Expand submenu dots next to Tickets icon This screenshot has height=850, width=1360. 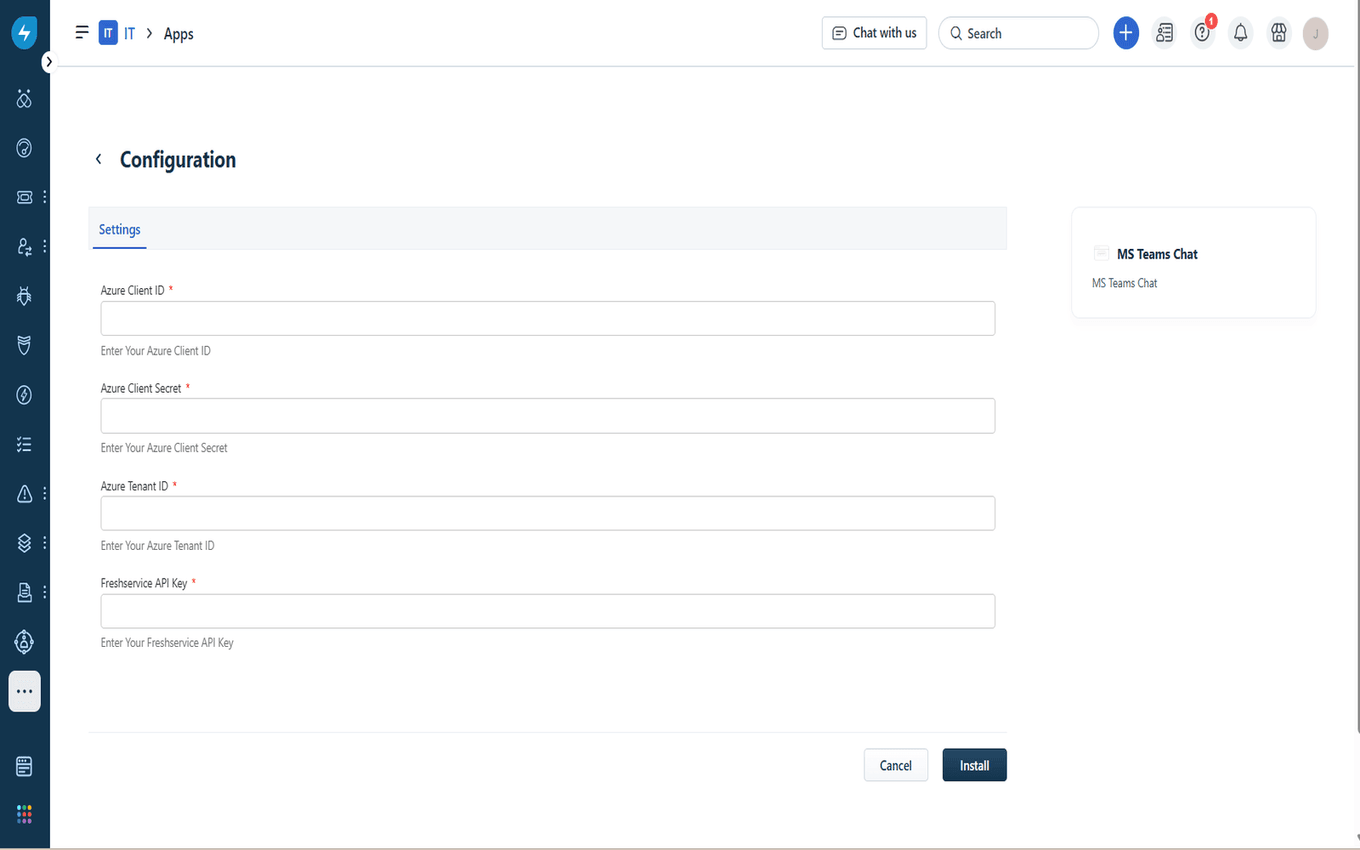pos(44,197)
